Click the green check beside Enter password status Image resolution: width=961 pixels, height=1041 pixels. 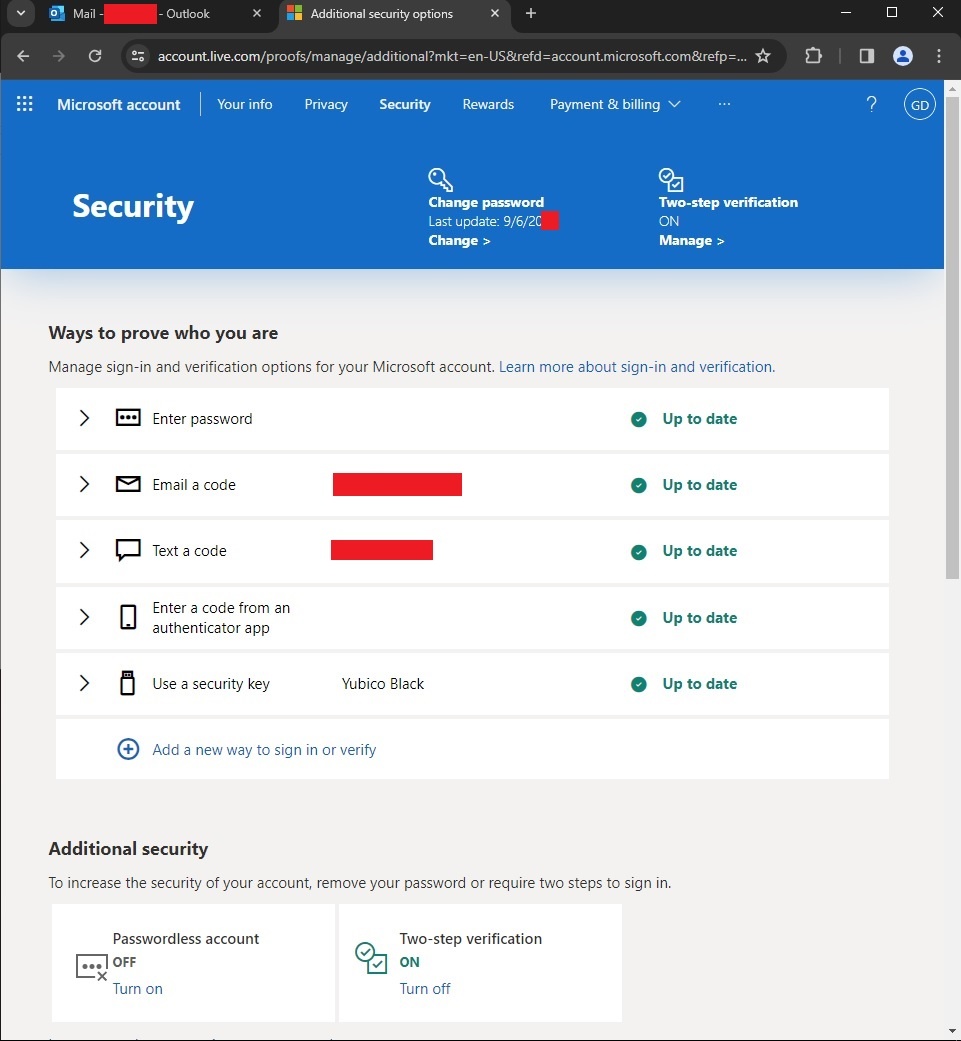[x=638, y=419]
